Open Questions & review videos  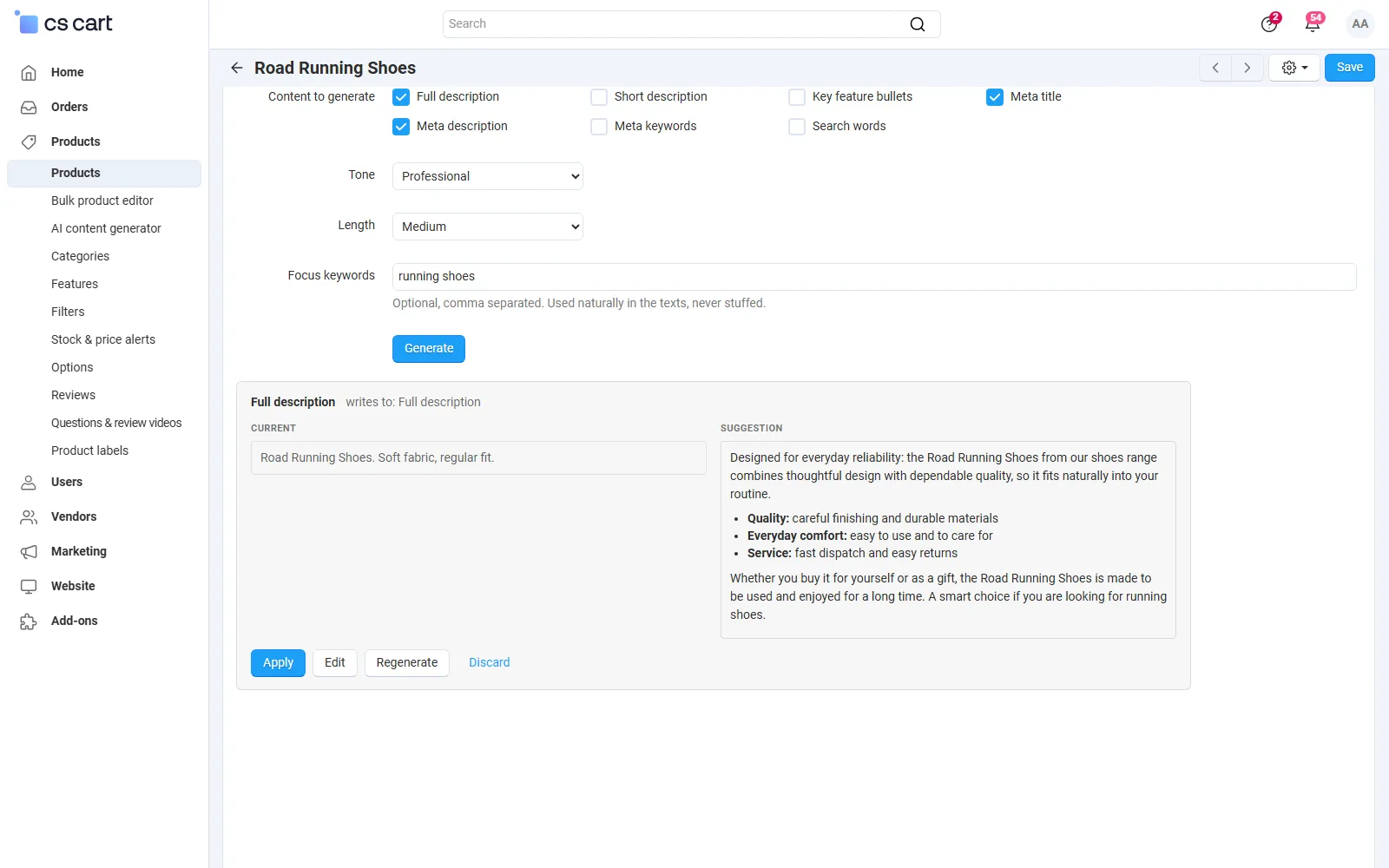(116, 423)
